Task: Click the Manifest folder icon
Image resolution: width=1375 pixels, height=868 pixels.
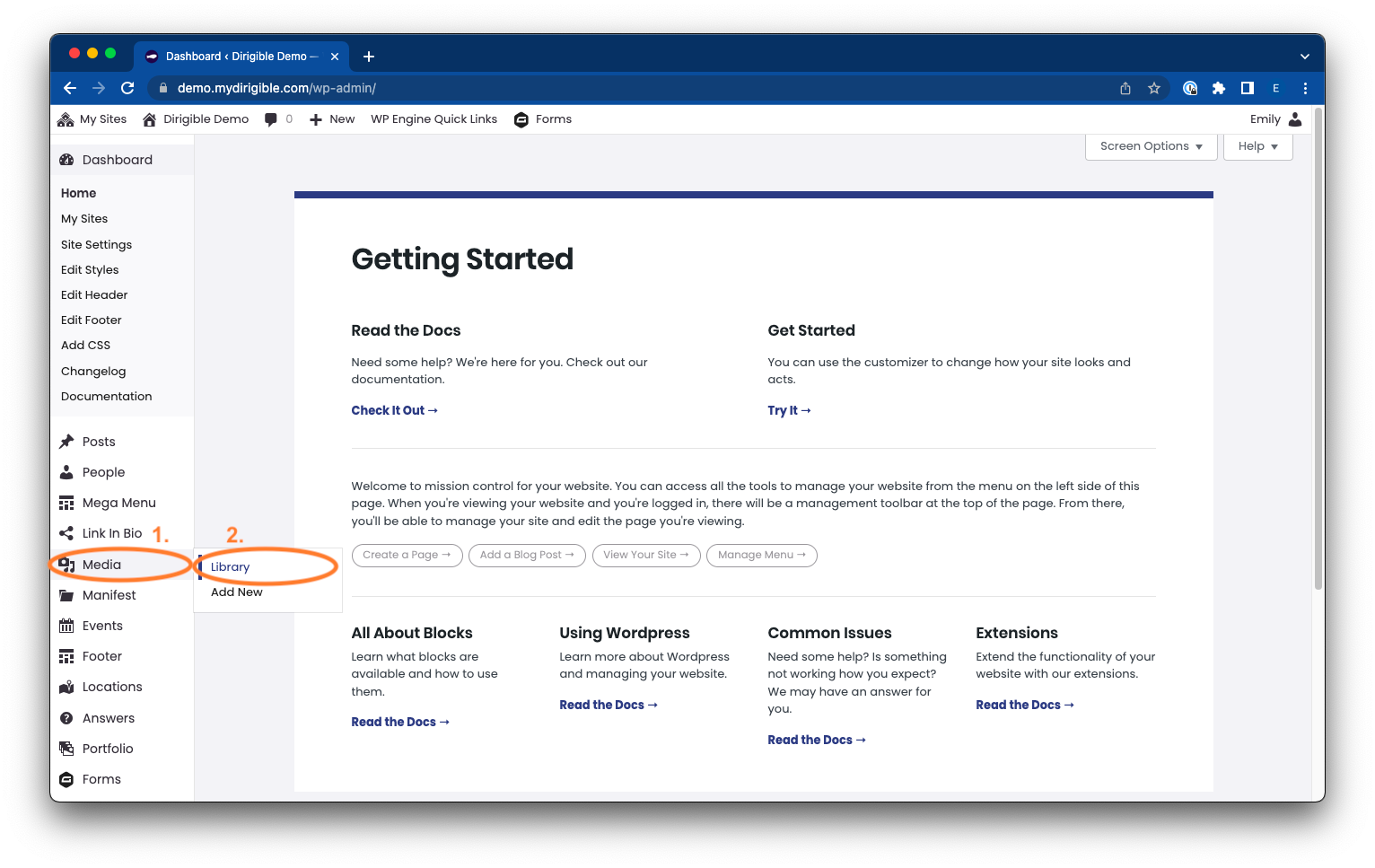Action: point(66,595)
